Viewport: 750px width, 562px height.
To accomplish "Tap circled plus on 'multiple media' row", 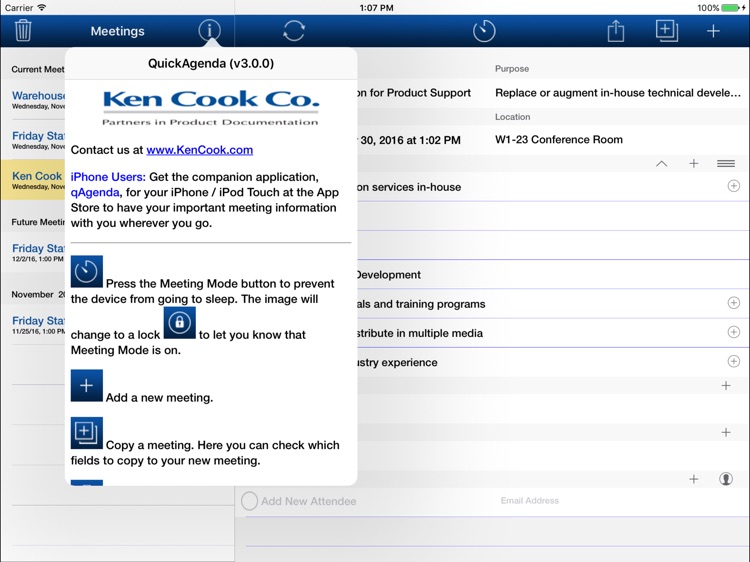I will [734, 332].
